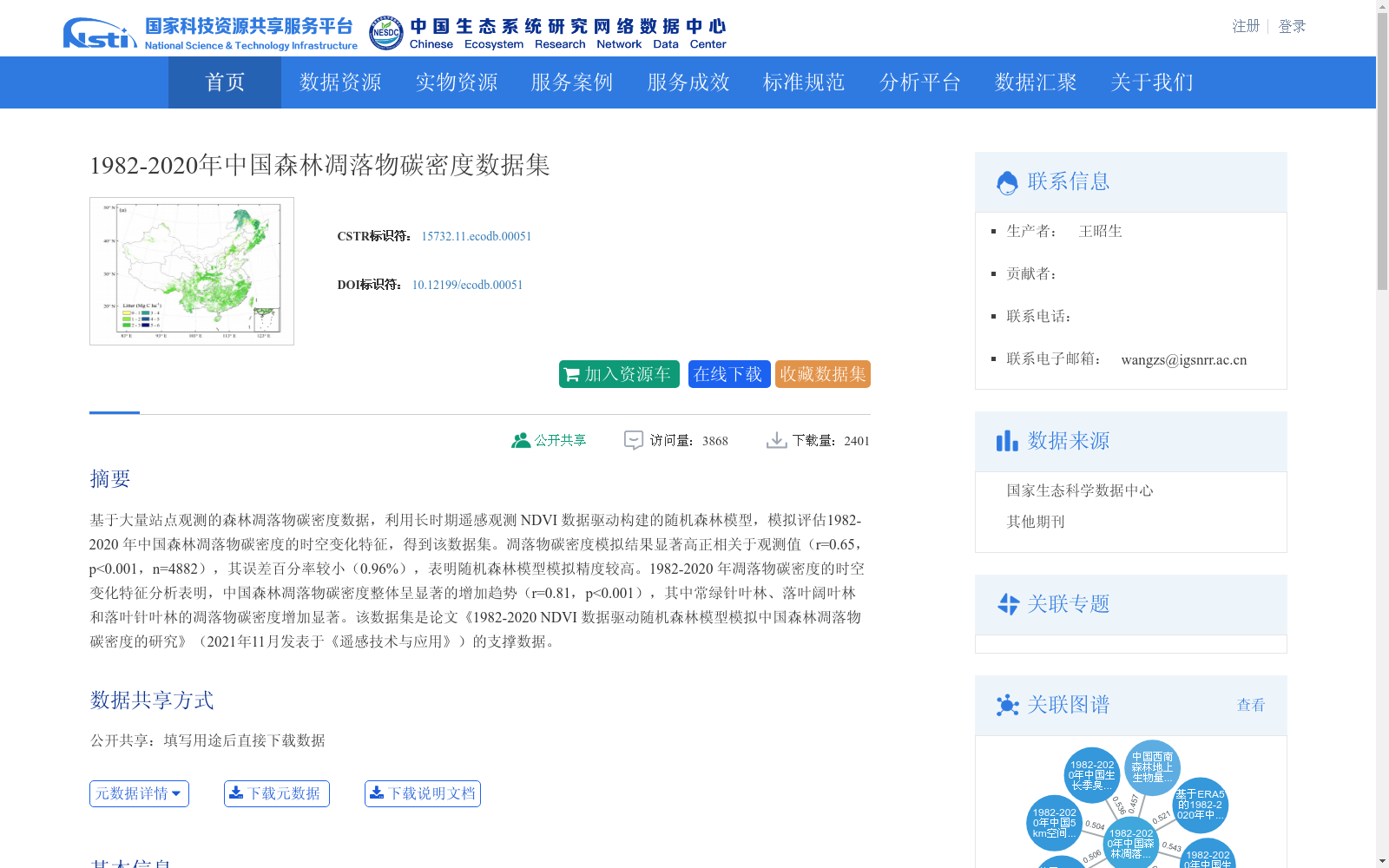Click graph node 1982-2020年中国生长季臭

tap(1092, 775)
